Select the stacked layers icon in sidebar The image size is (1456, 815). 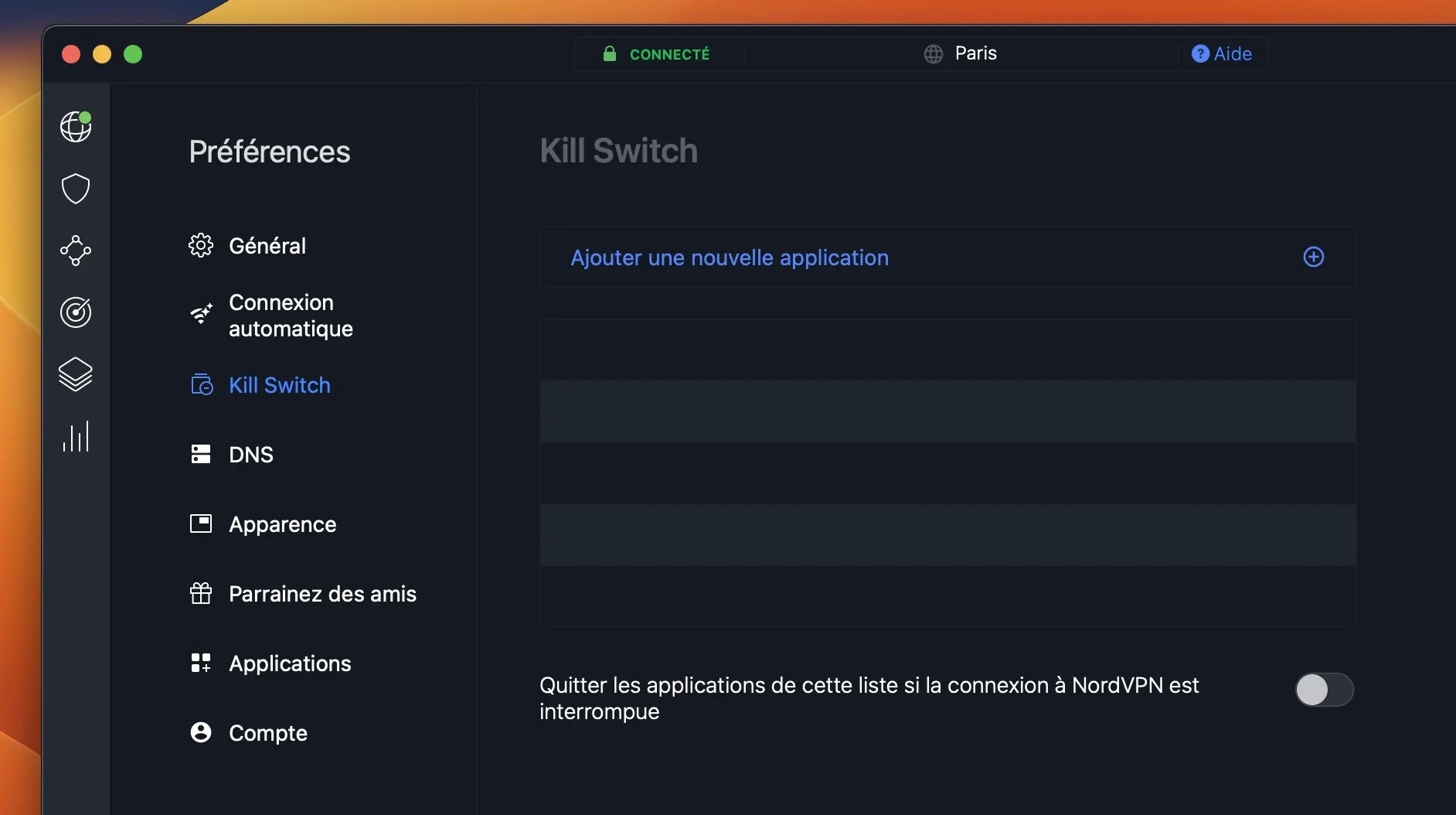point(76,375)
